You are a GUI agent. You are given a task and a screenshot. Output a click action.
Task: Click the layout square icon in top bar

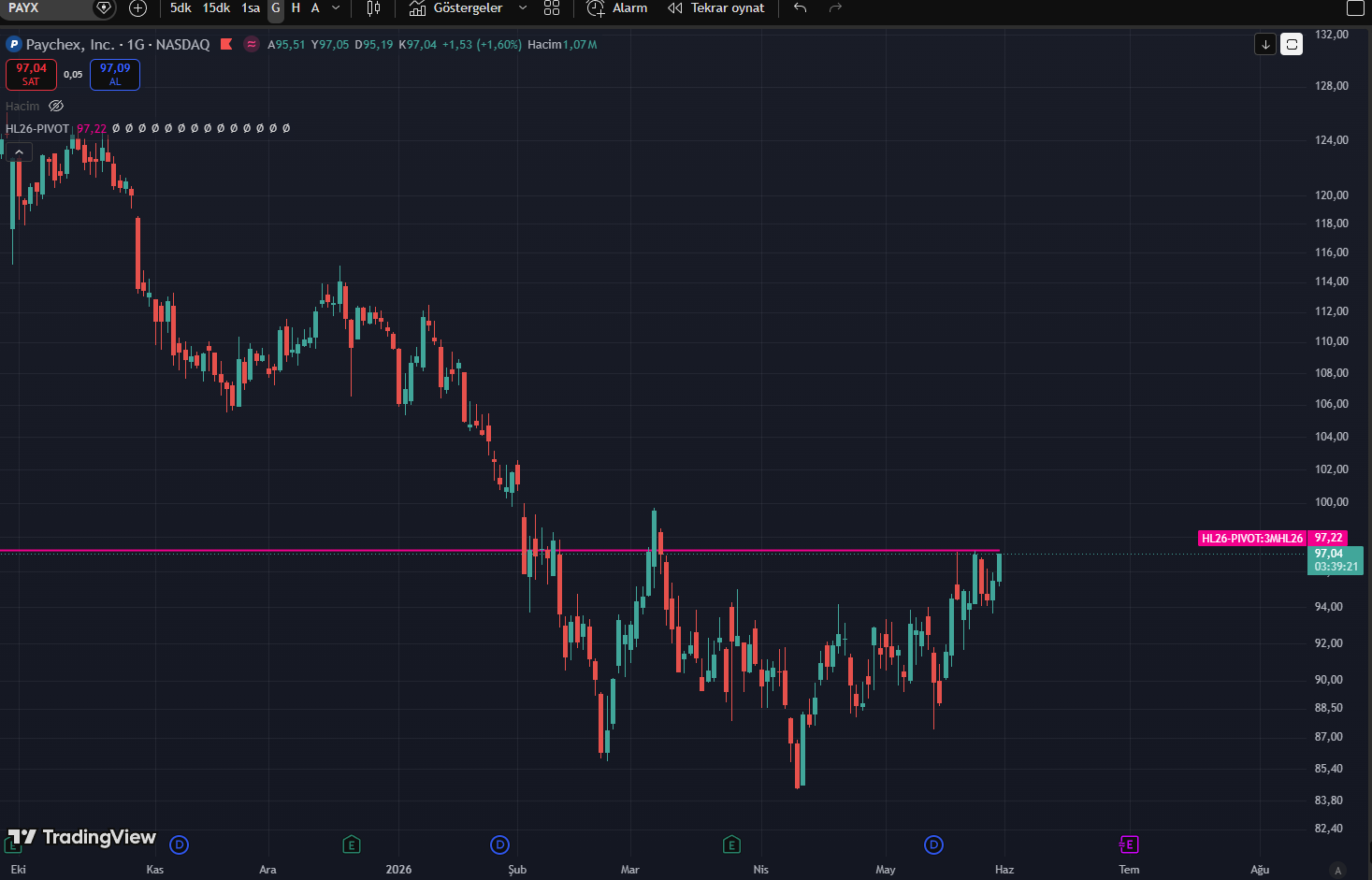[1355, 8]
